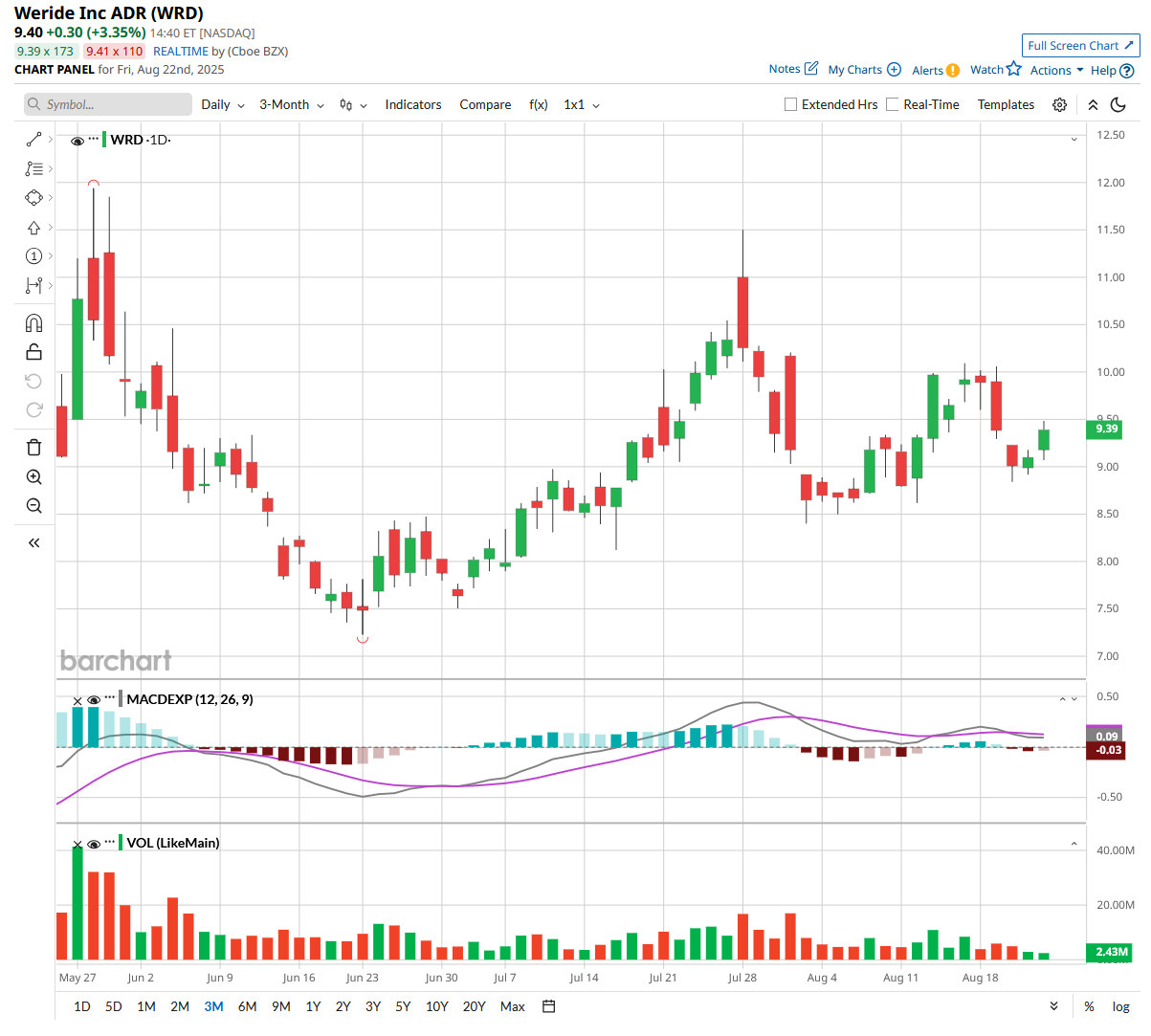Select the 1Y time range
Image resolution: width=1151 pixels, height=1036 pixels.
[313, 1006]
